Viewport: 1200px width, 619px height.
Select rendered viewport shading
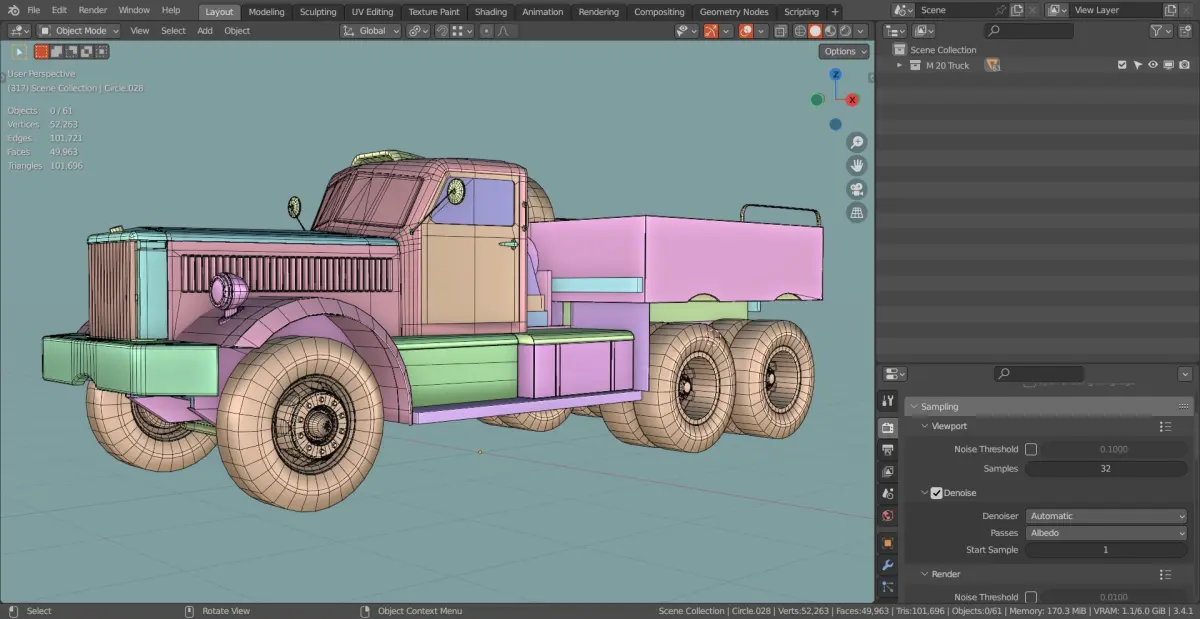(x=845, y=31)
